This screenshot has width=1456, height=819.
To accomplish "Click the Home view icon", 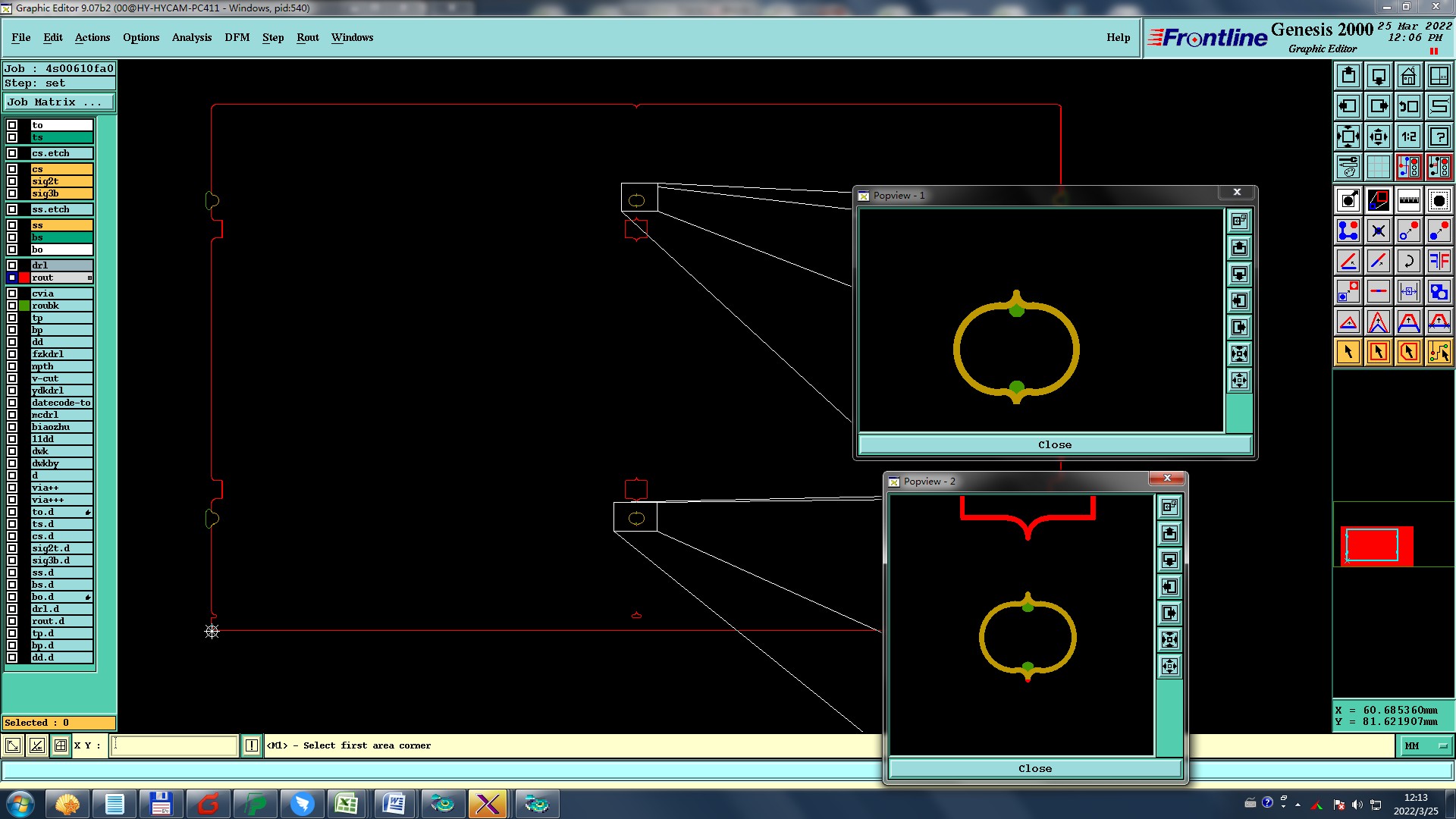I will click(1408, 76).
